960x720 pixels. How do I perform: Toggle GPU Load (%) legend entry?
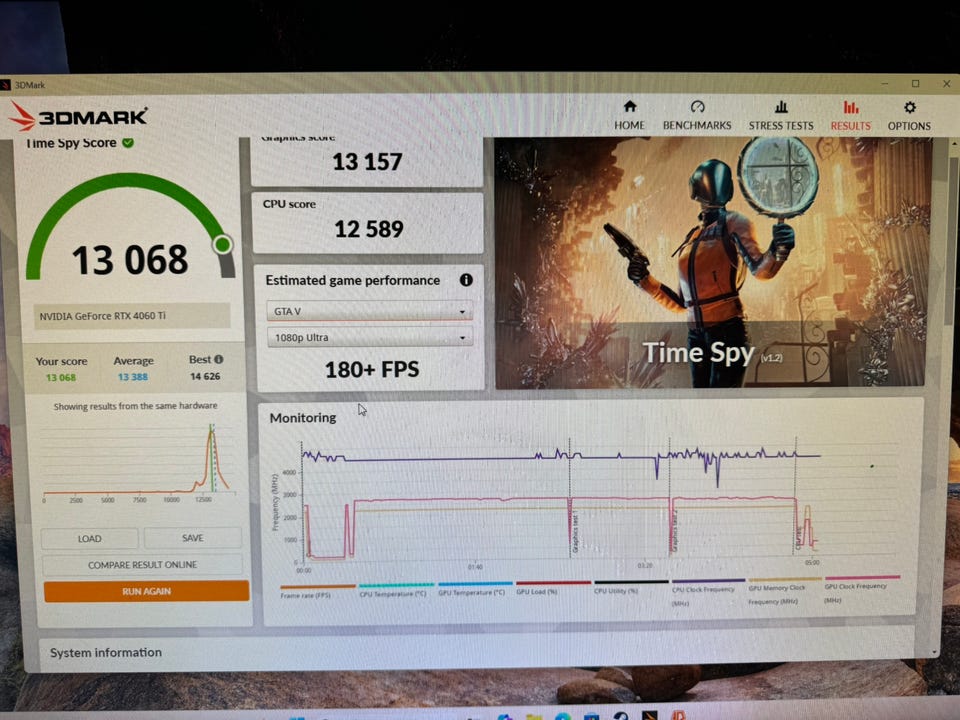(x=552, y=587)
